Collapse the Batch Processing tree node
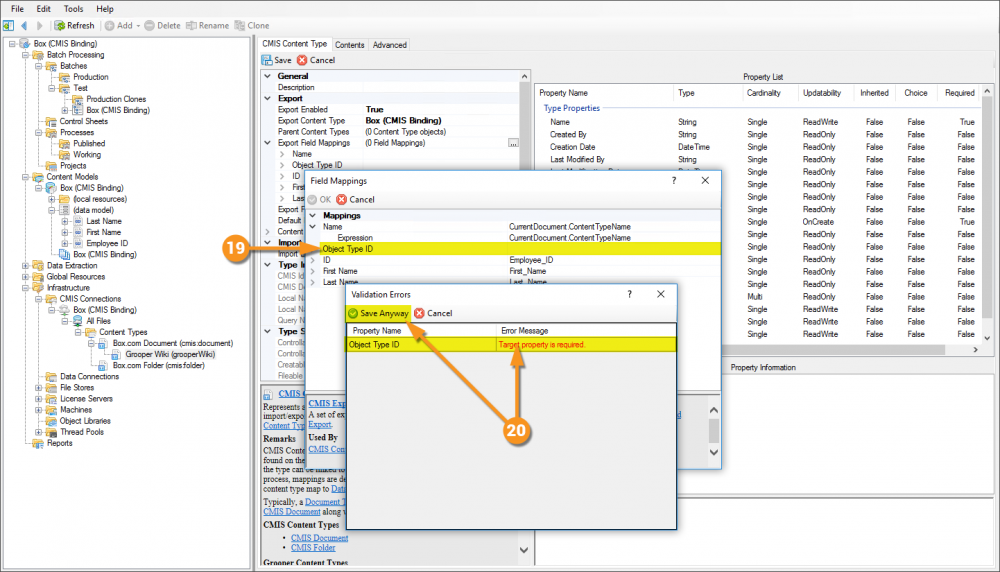This screenshot has width=1000, height=572. coord(26,55)
